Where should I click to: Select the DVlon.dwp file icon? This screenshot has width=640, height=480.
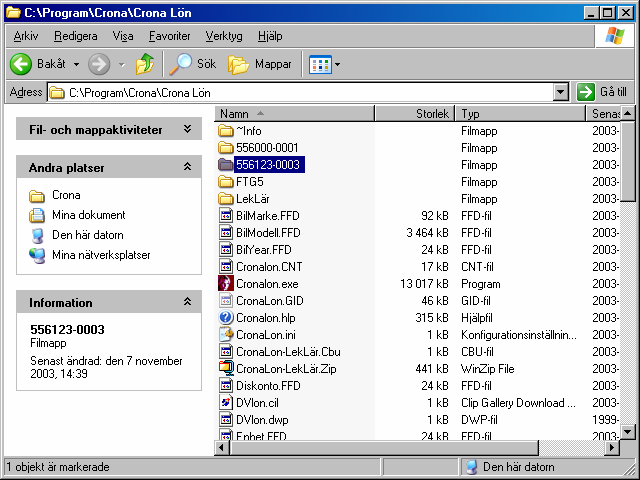coord(226,420)
